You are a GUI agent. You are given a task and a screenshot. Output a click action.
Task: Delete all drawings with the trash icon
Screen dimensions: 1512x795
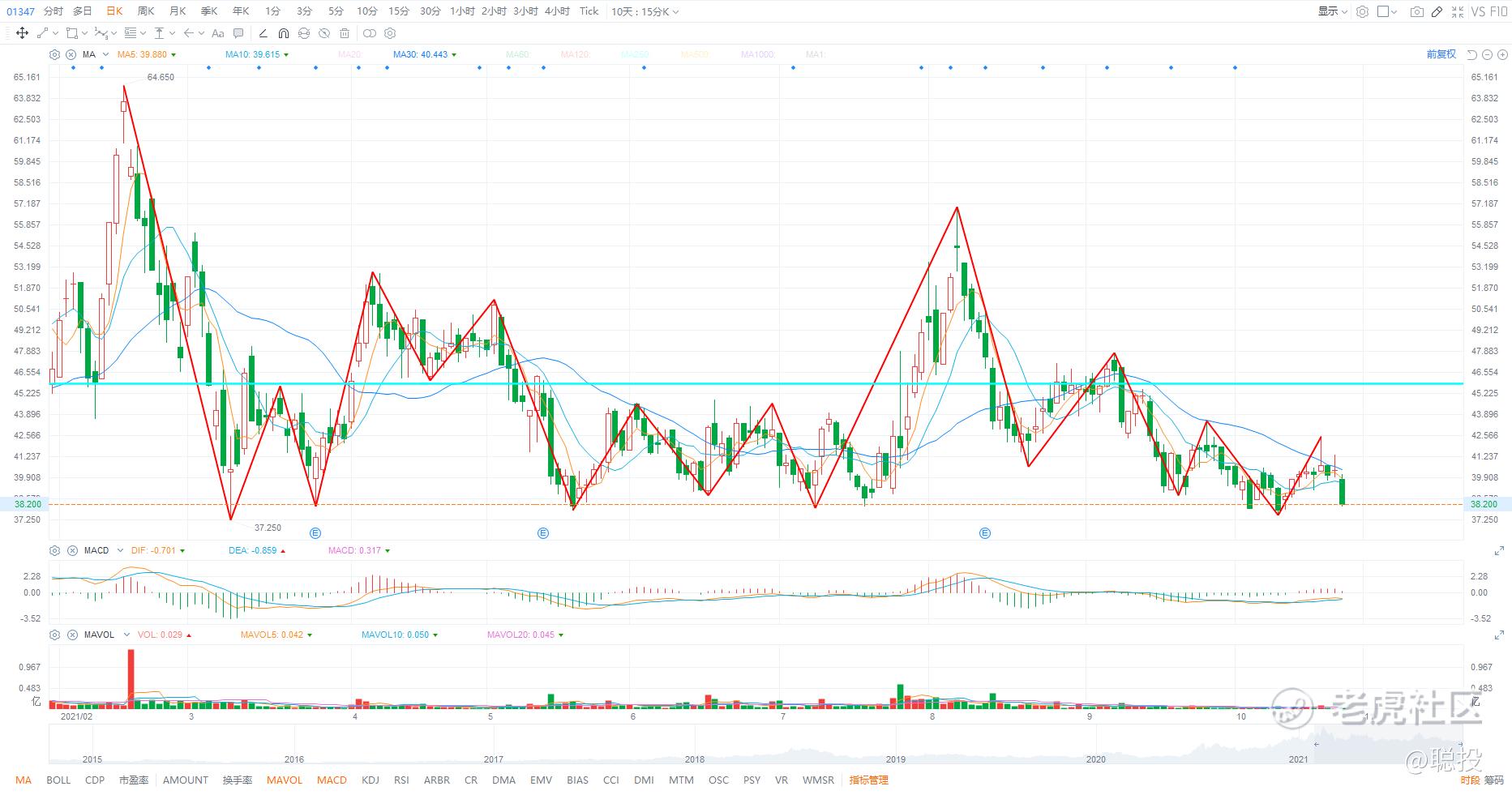(345, 33)
